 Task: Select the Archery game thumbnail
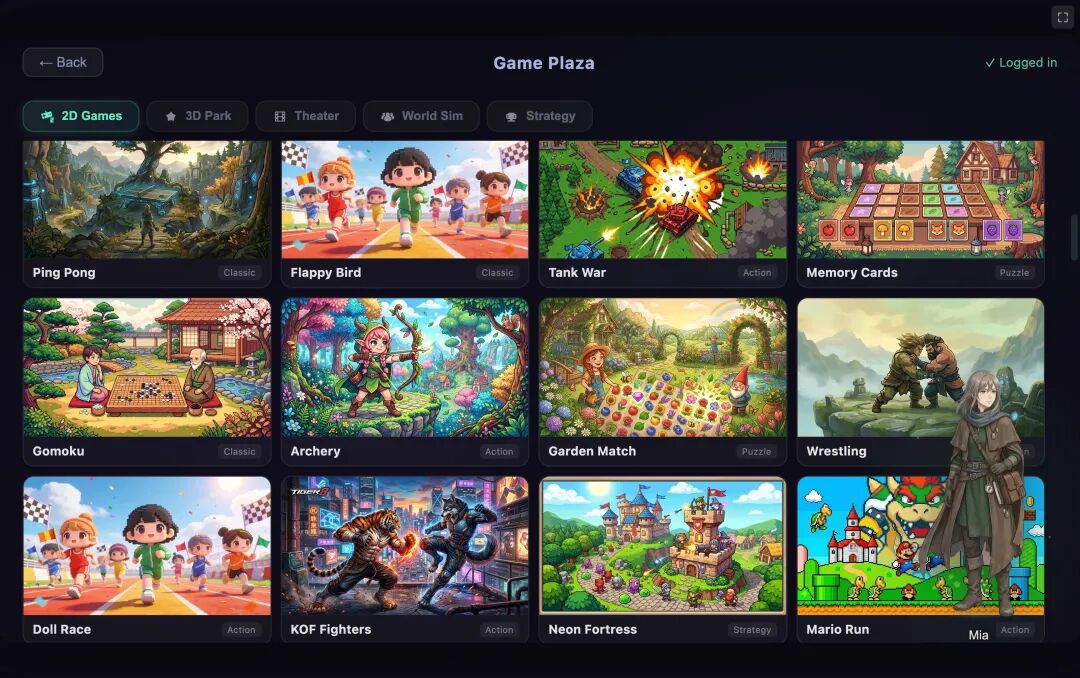[405, 367]
